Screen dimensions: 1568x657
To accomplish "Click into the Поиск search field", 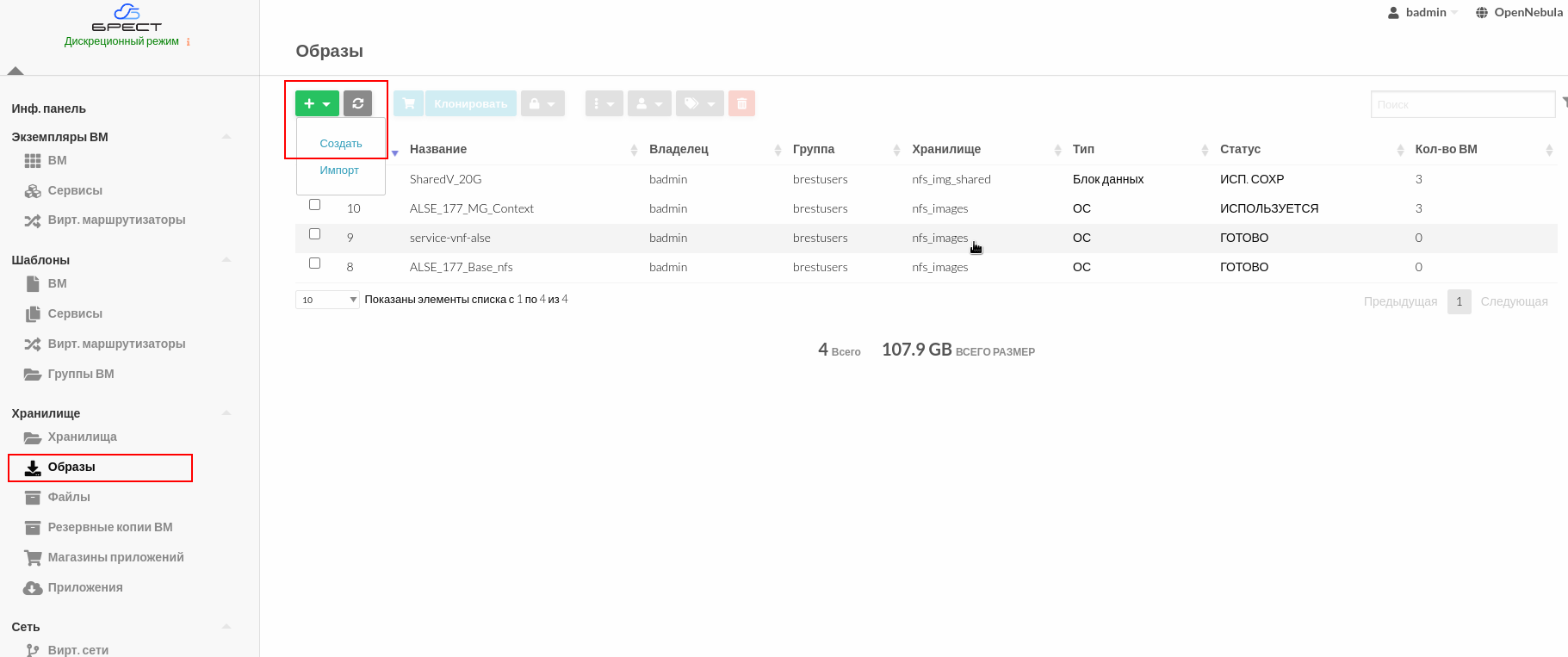I will (1461, 104).
